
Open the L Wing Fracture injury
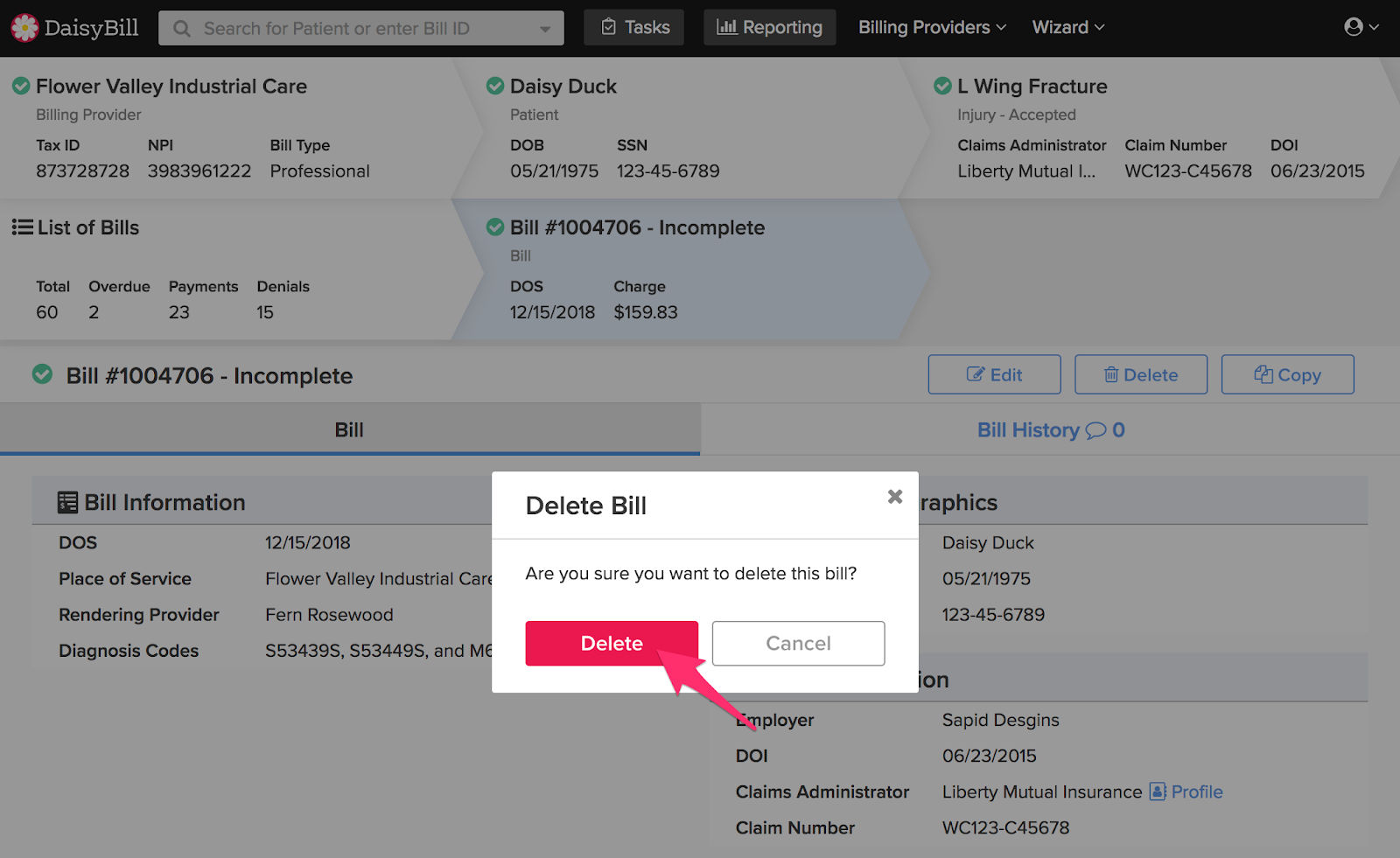1032,86
